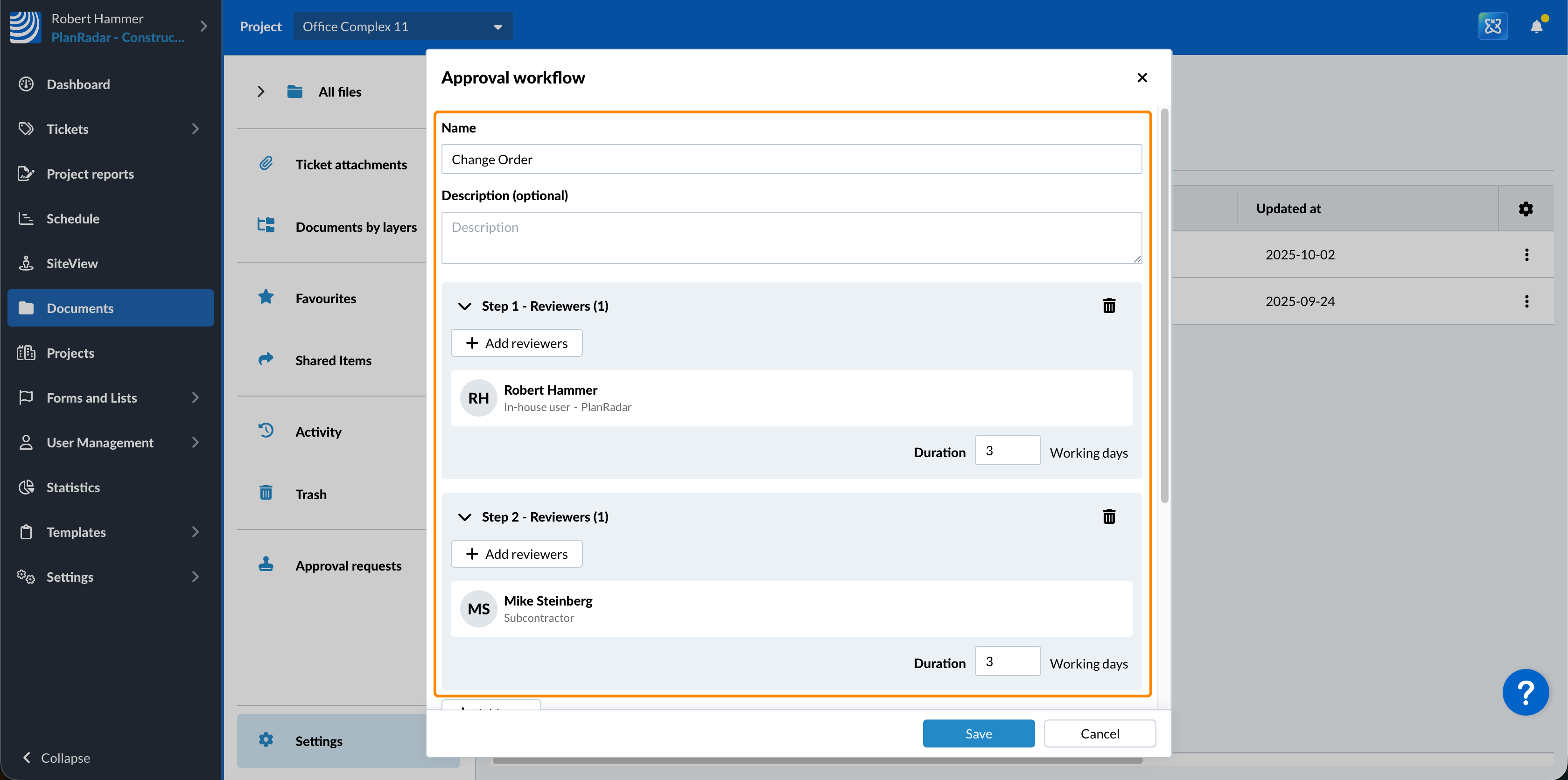Open the Office Complex 11 project dropdown
The width and height of the screenshot is (1568, 780).
402,26
